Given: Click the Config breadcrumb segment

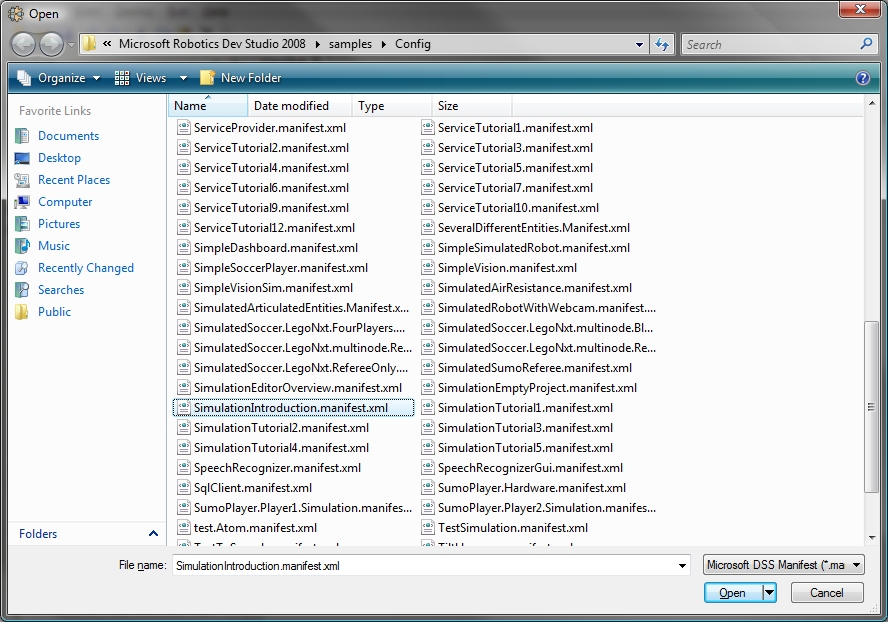Looking at the screenshot, I should [413, 44].
